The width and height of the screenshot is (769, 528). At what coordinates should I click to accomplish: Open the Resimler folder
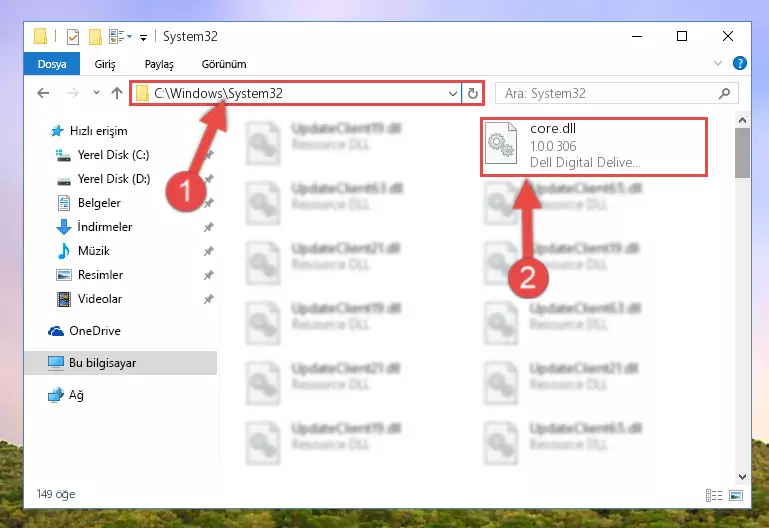point(101,275)
